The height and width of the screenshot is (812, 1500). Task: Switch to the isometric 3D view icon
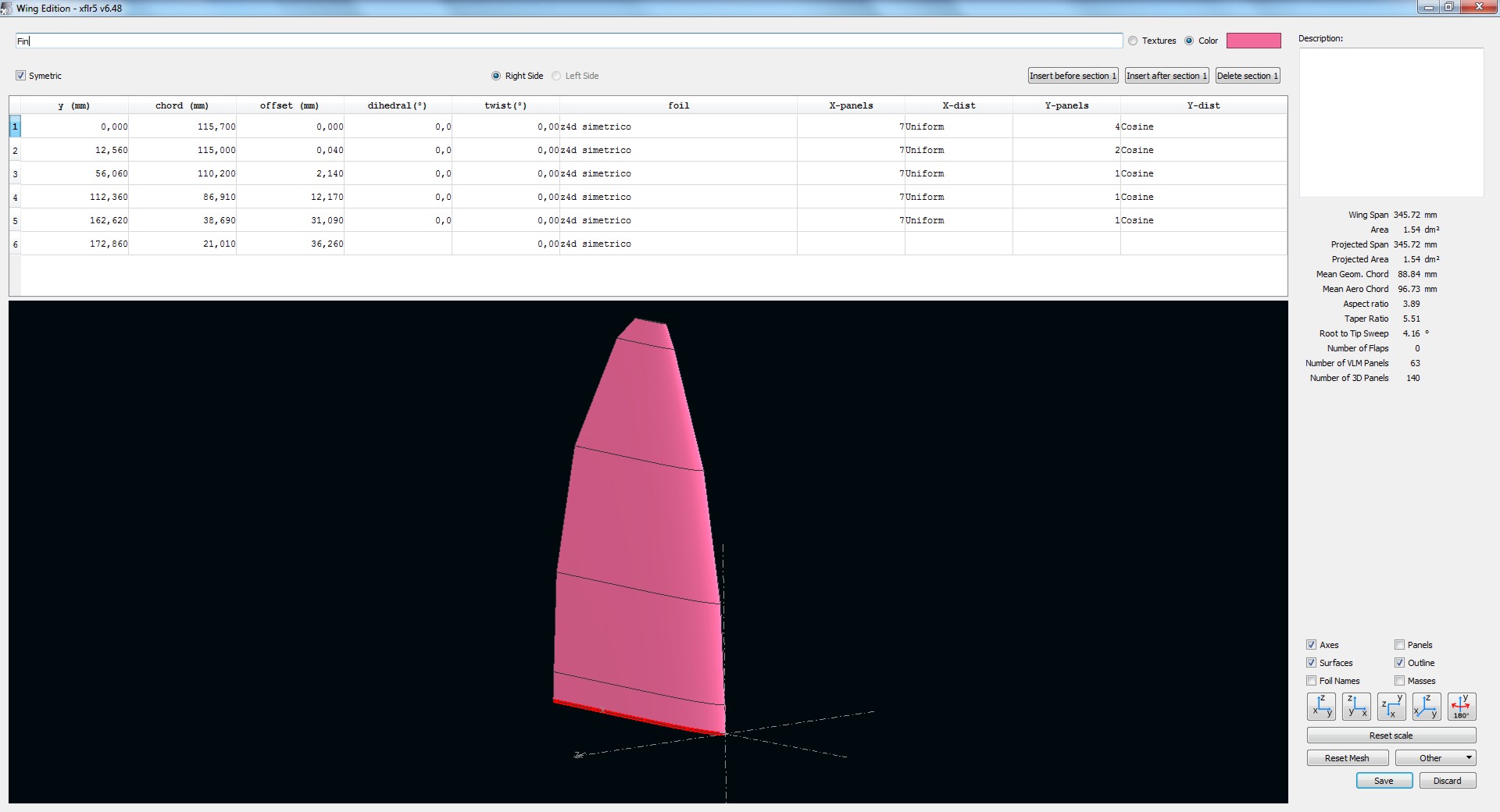pyautogui.click(x=1427, y=707)
